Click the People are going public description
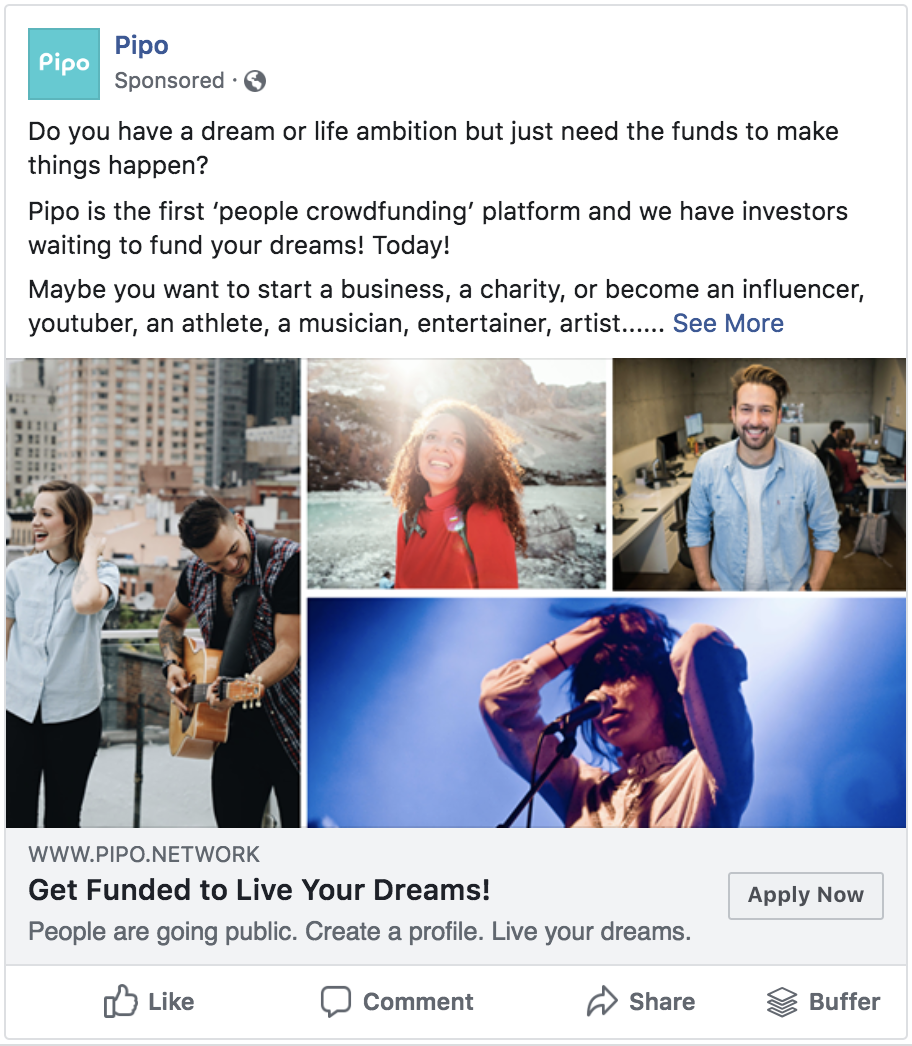This screenshot has width=912, height=1046. click(359, 931)
